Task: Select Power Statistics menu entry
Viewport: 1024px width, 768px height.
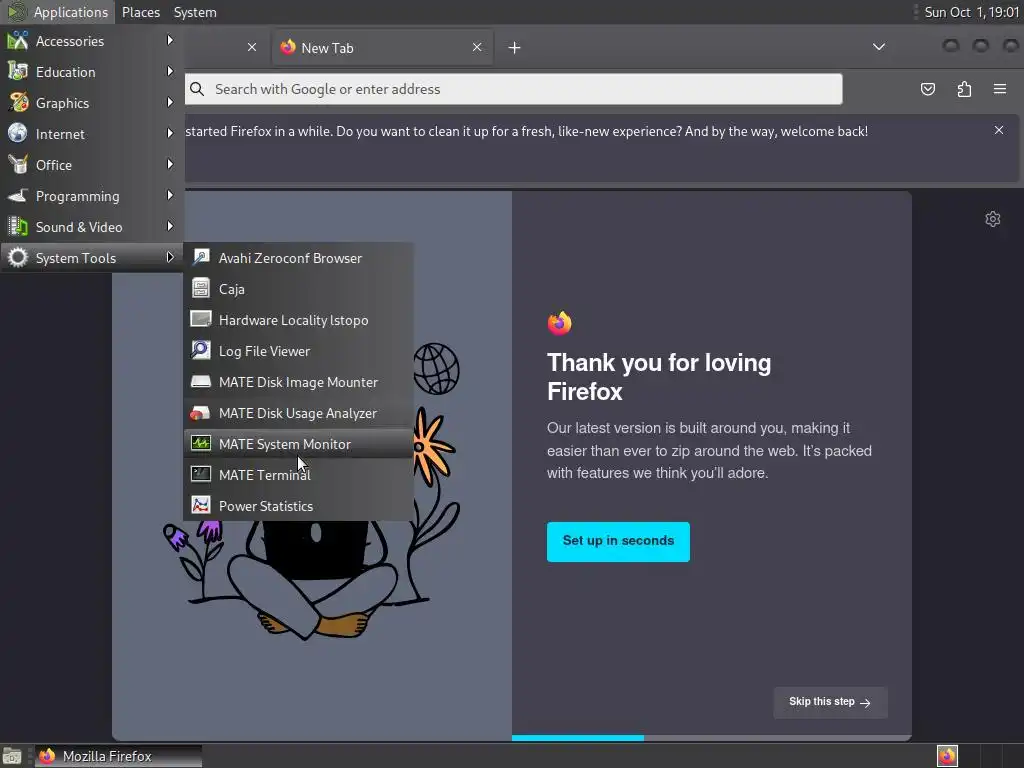Action: coord(298,505)
